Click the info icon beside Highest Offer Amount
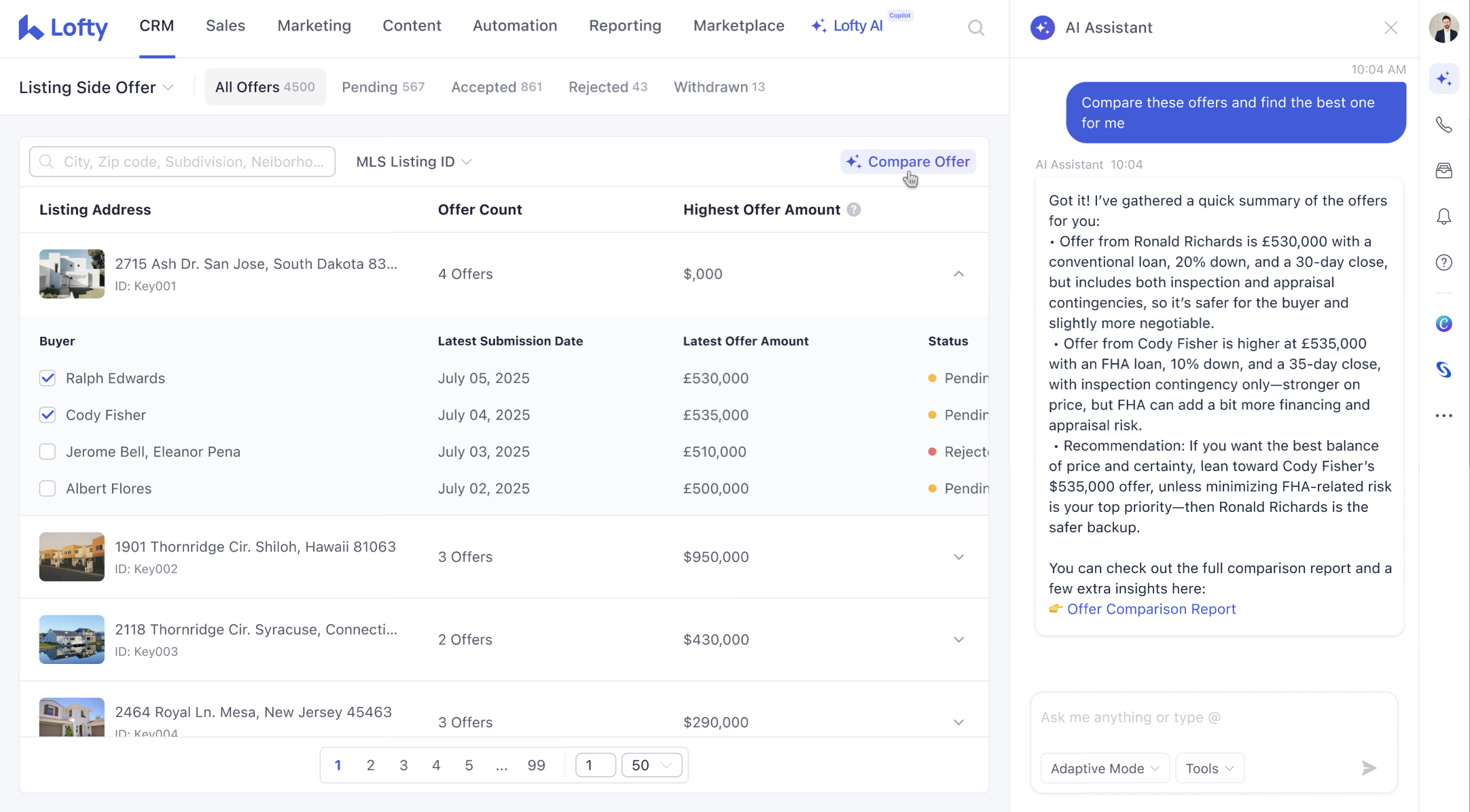Screen dimensions: 1470x812 854,210
